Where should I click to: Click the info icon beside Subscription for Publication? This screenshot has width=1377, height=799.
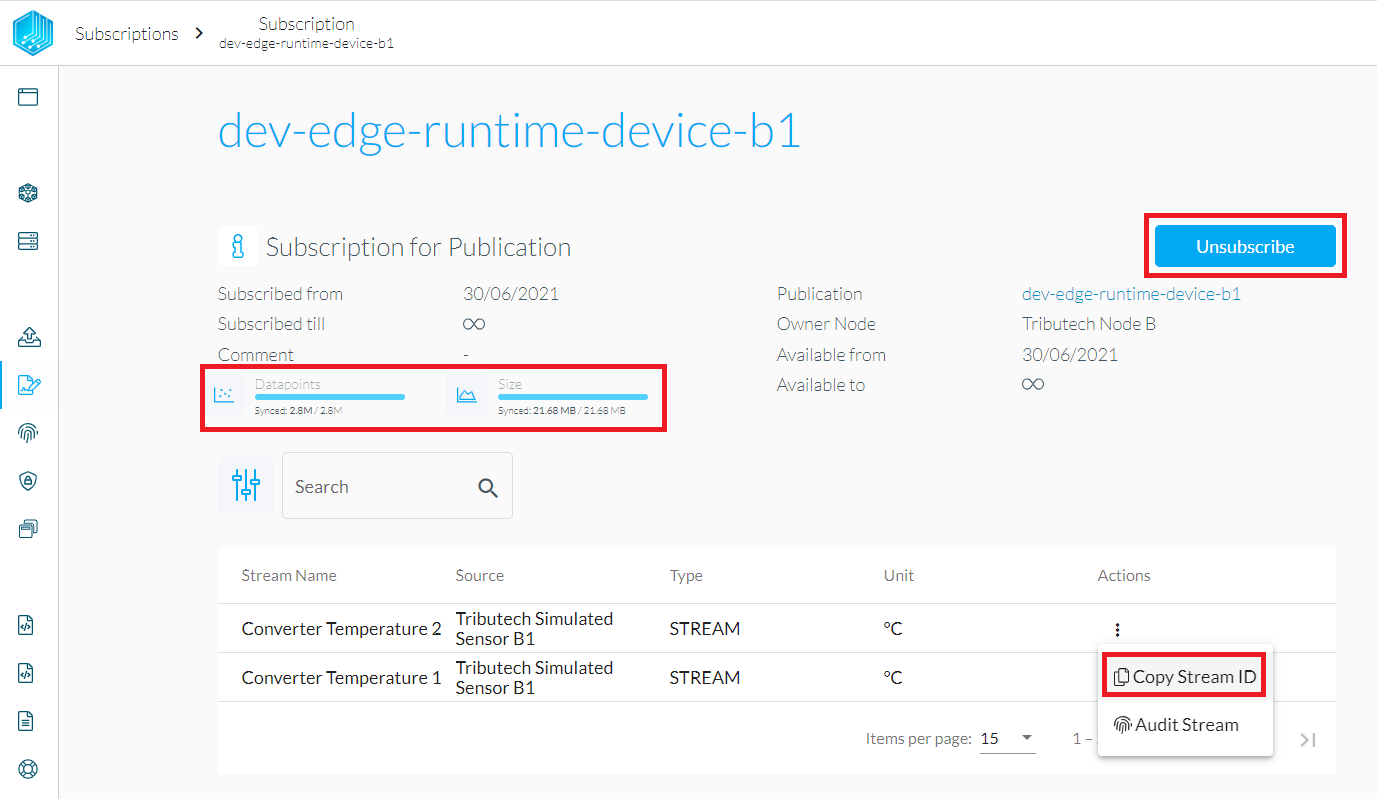pyautogui.click(x=238, y=246)
